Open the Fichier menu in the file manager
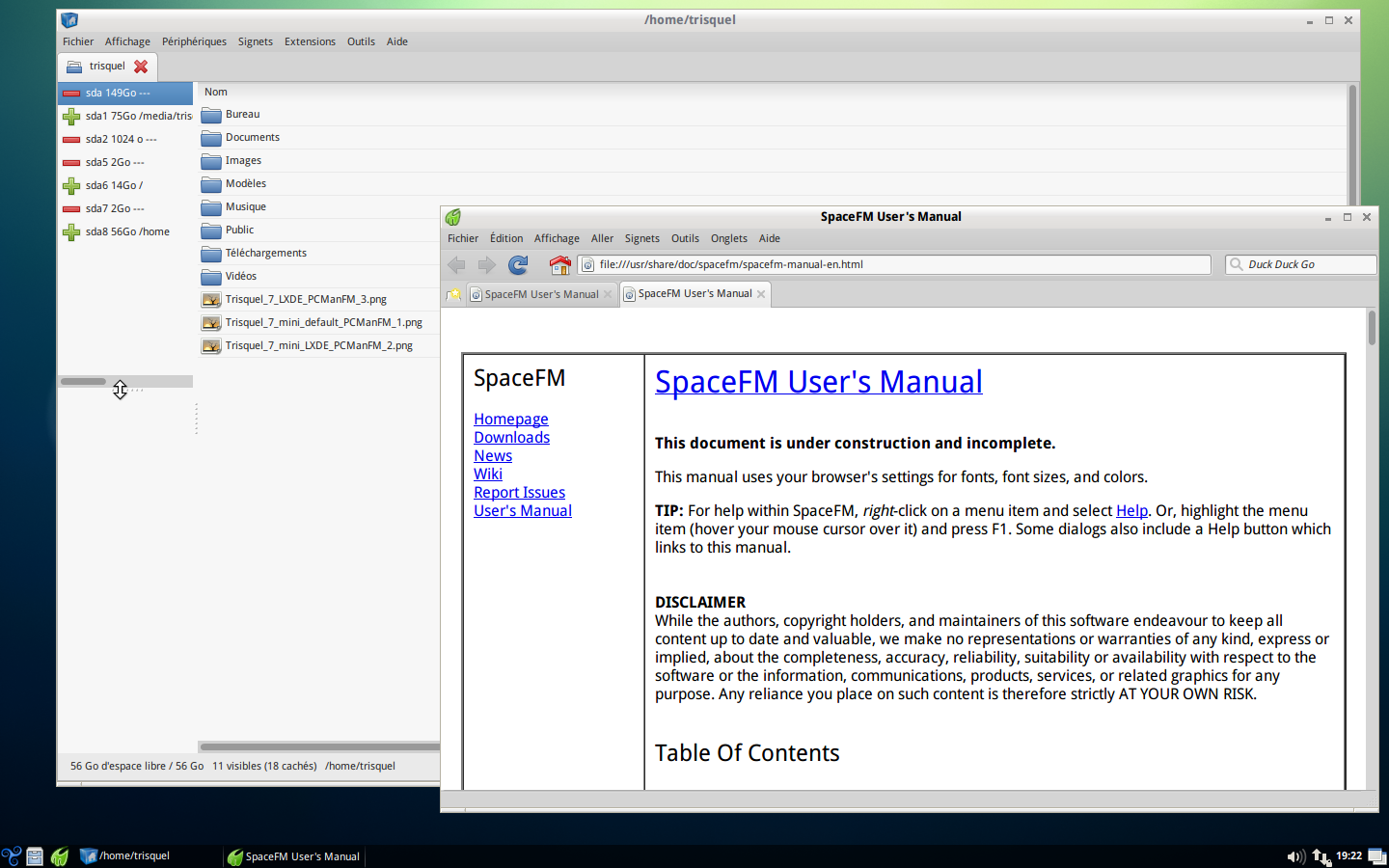 coord(78,41)
